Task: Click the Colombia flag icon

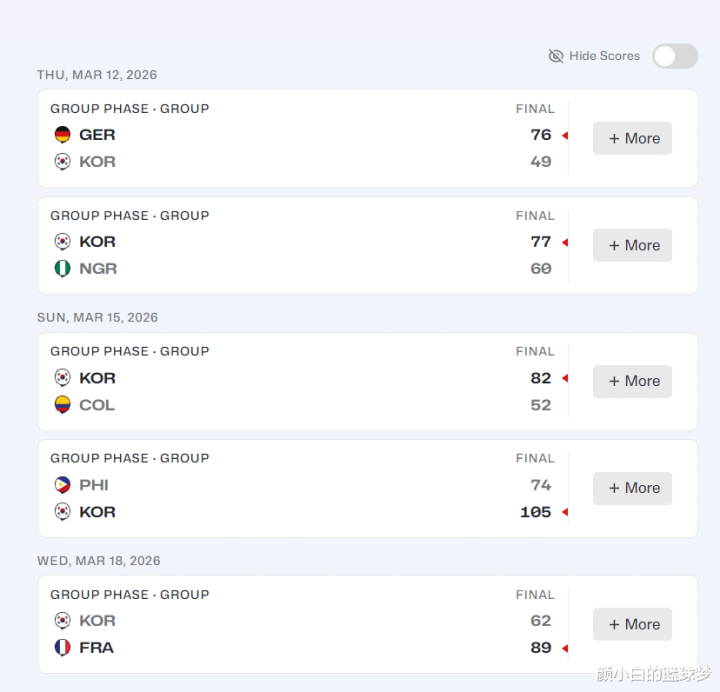Action: (x=62, y=405)
